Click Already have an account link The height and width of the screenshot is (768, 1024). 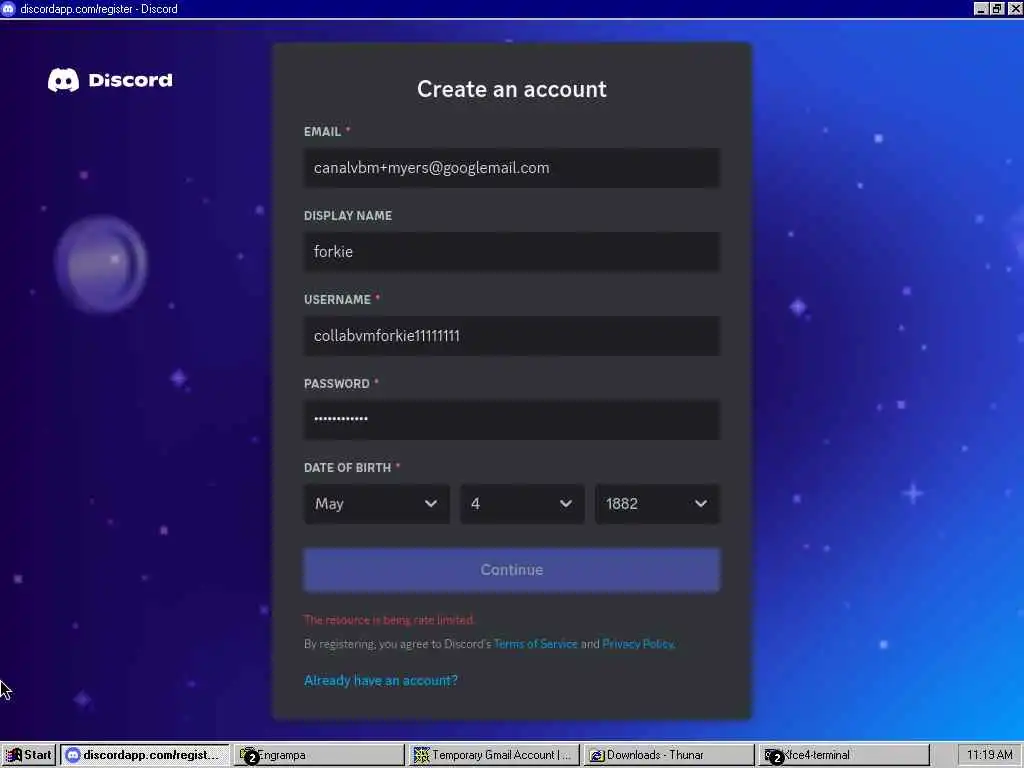pyautogui.click(x=381, y=680)
